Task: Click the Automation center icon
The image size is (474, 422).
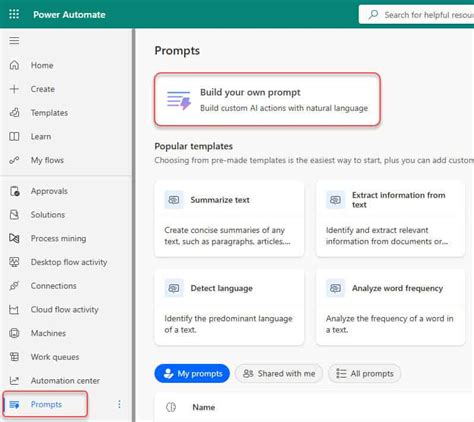Action: 14,380
